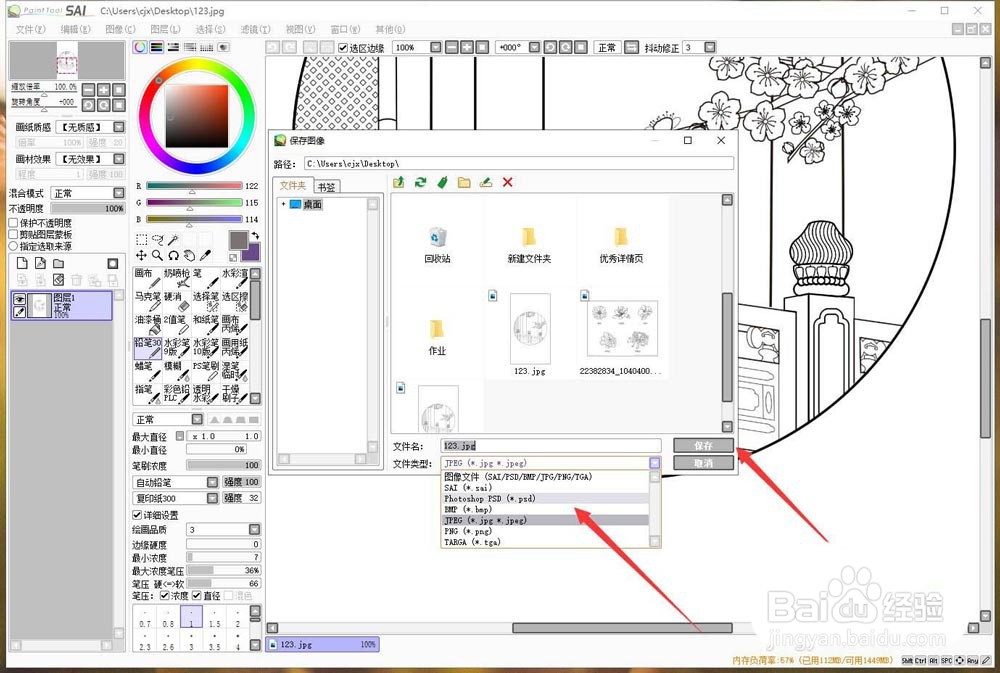This screenshot has width=1000, height=673.
Task: Create a new layer folder icon
Action: pos(59,263)
